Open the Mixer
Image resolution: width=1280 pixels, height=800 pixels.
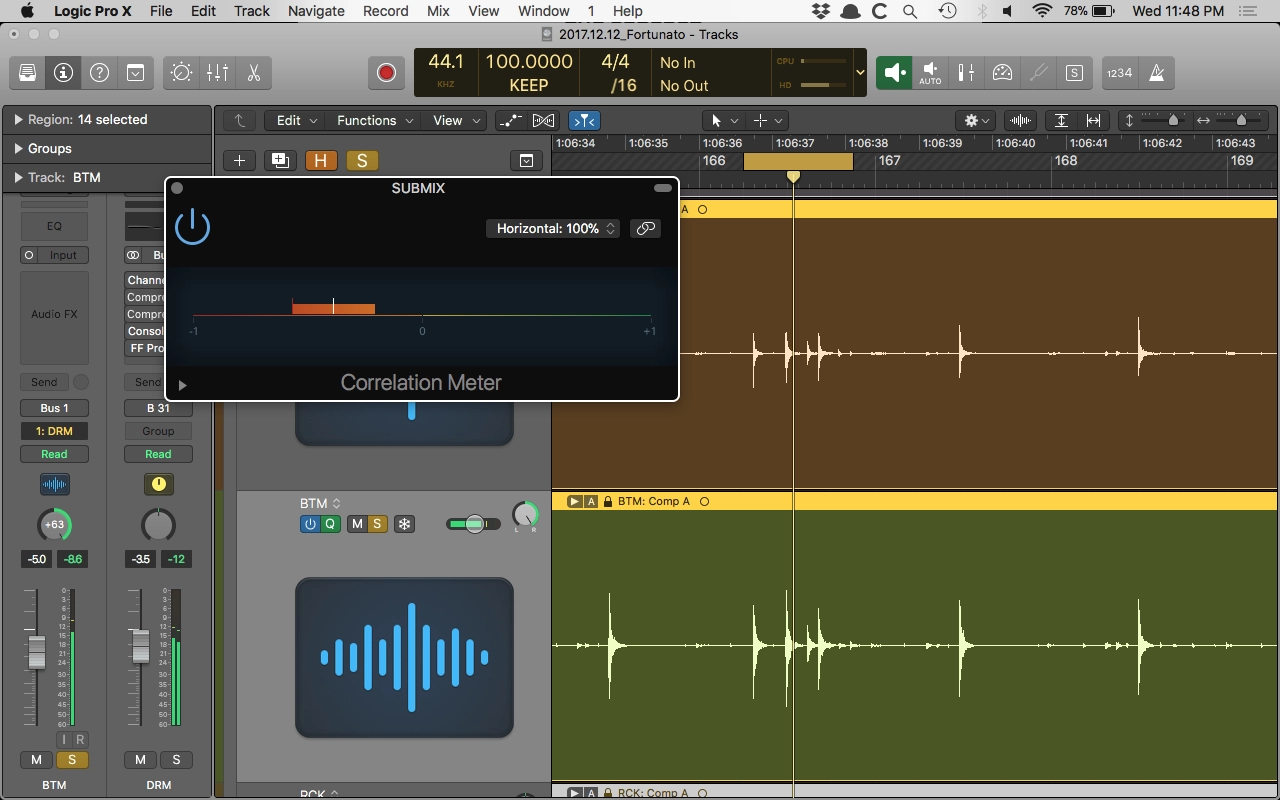217,73
